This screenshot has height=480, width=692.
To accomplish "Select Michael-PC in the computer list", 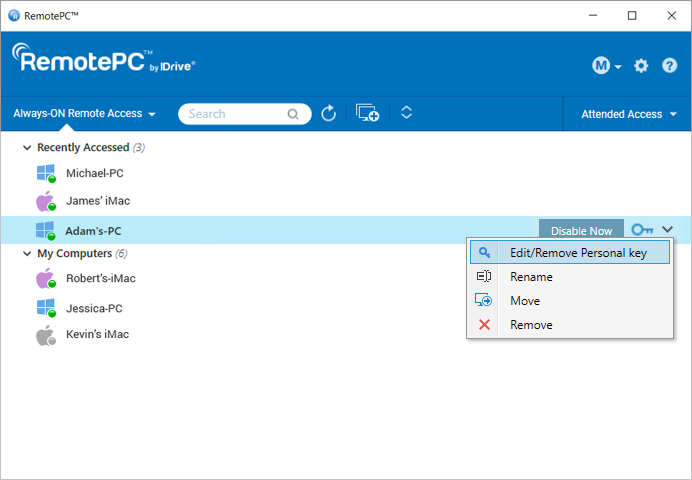I will click(94, 173).
